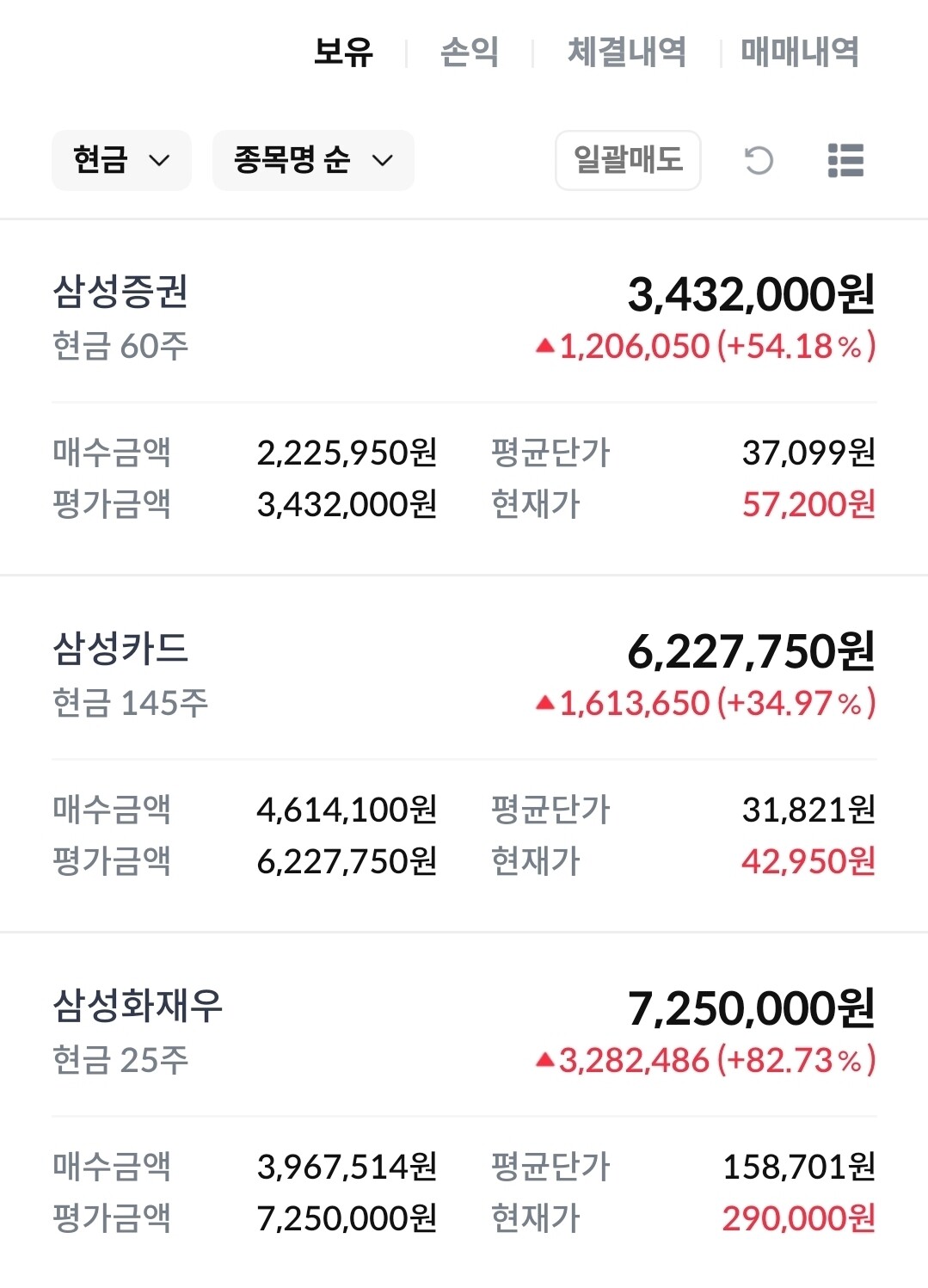Tap 삼성증권 valuation 3,432,000원 total
Viewport: 928px width, 1288px height.
pyautogui.click(x=751, y=295)
